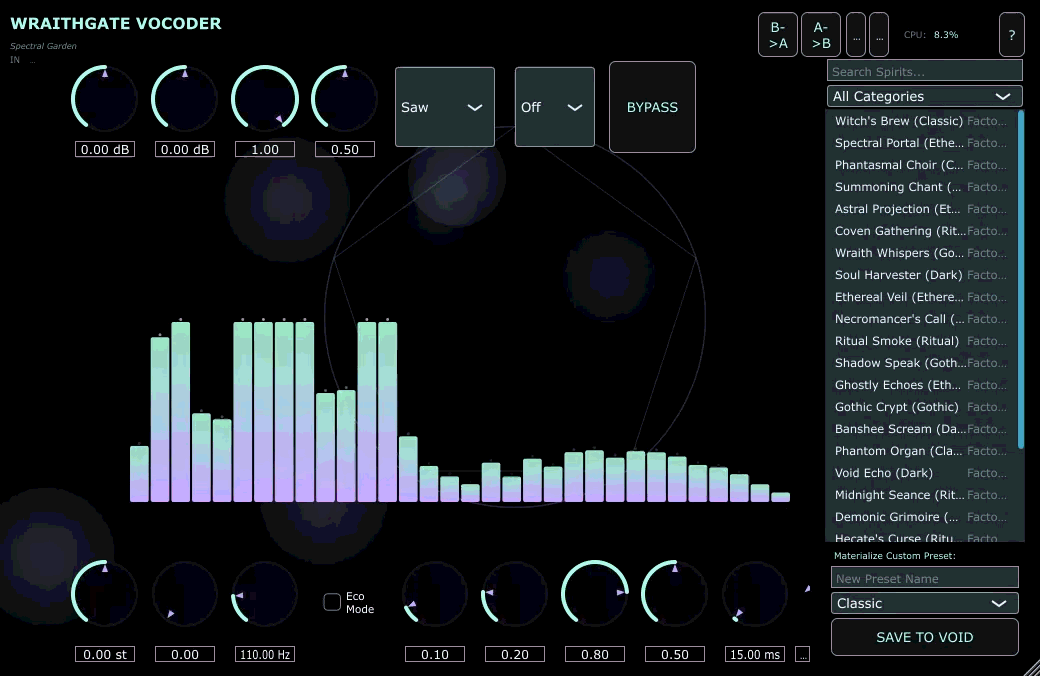Open the Classic category dropdown
The width and height of the screenshot is (1040, 676).
point(925,603)
